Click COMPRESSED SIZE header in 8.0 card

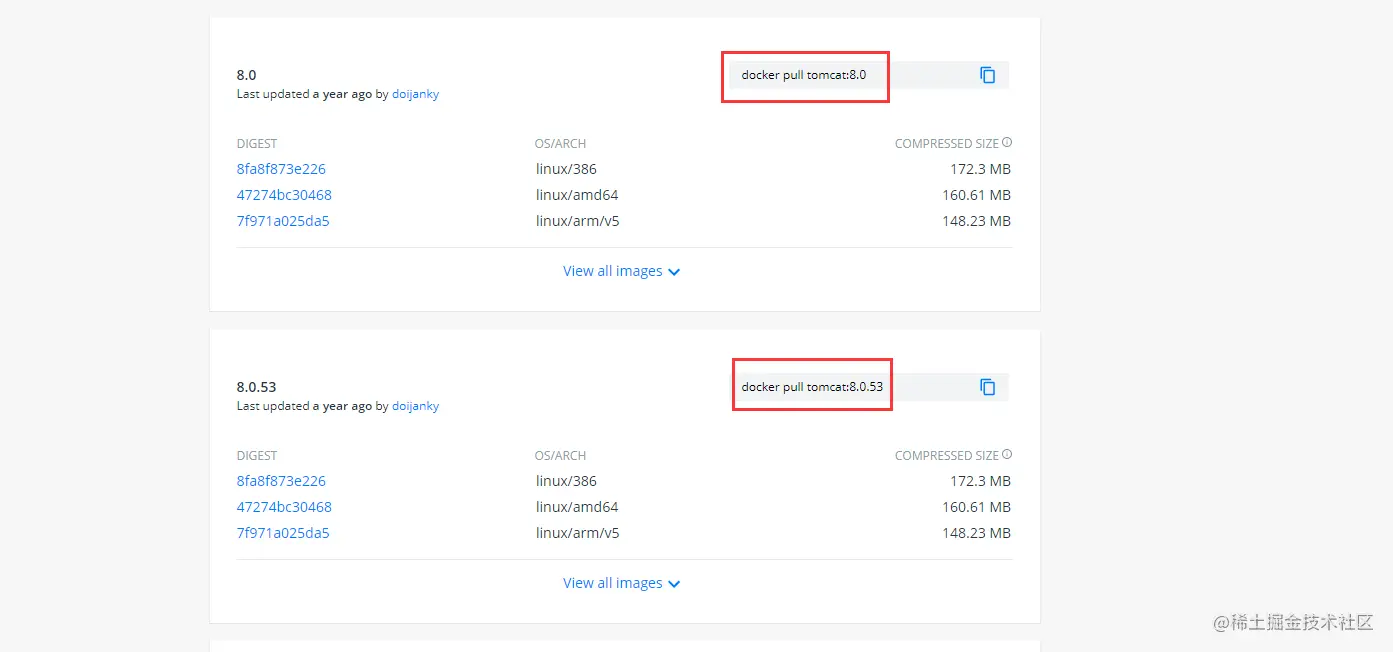[946, 144]
